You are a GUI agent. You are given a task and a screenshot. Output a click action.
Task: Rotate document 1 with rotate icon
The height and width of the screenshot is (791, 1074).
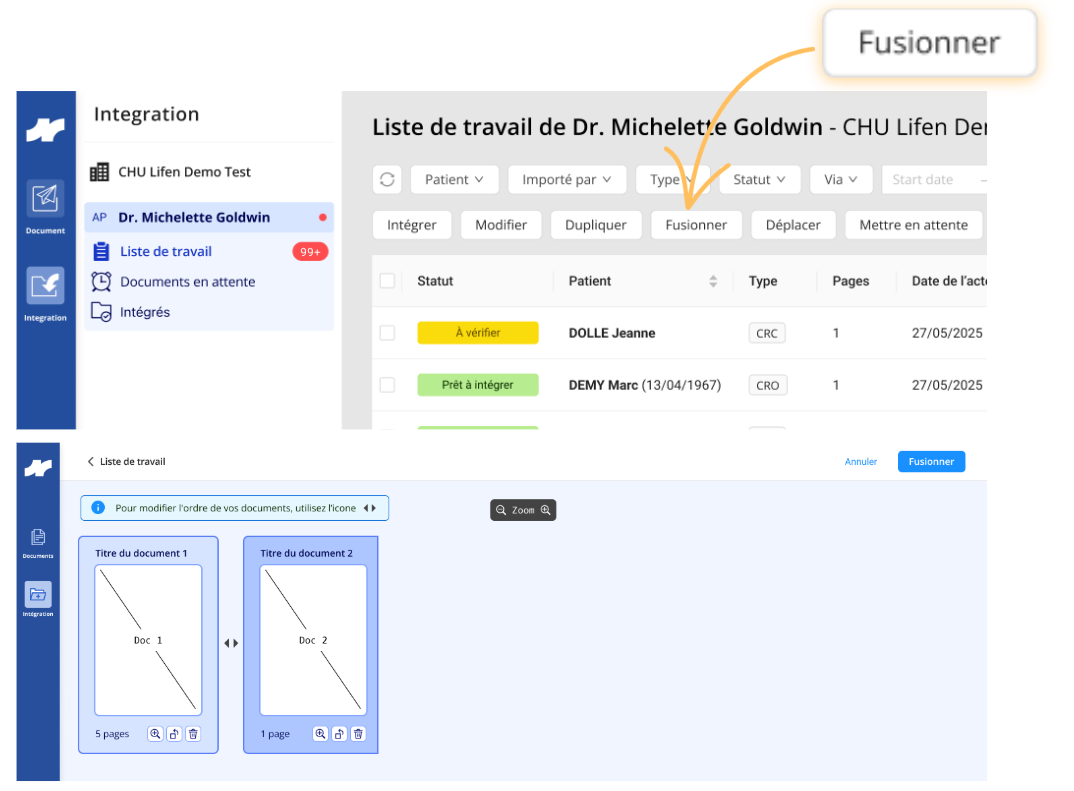pyautogui.click(x=174, y=733)
